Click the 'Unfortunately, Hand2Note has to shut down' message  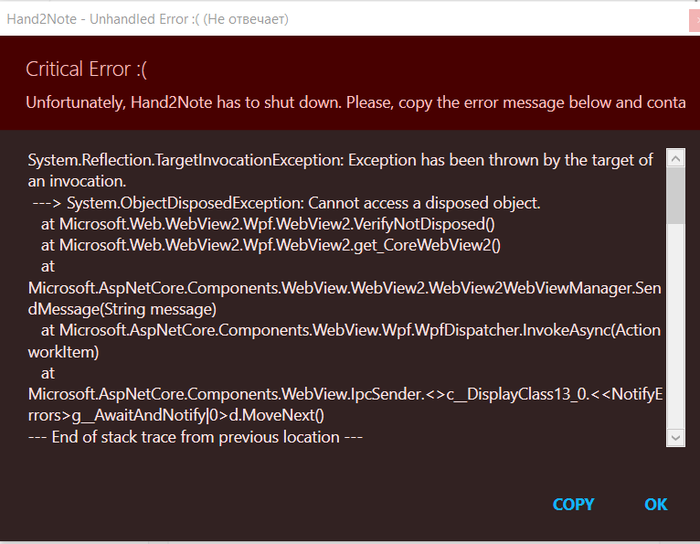[x=356, y=103]
